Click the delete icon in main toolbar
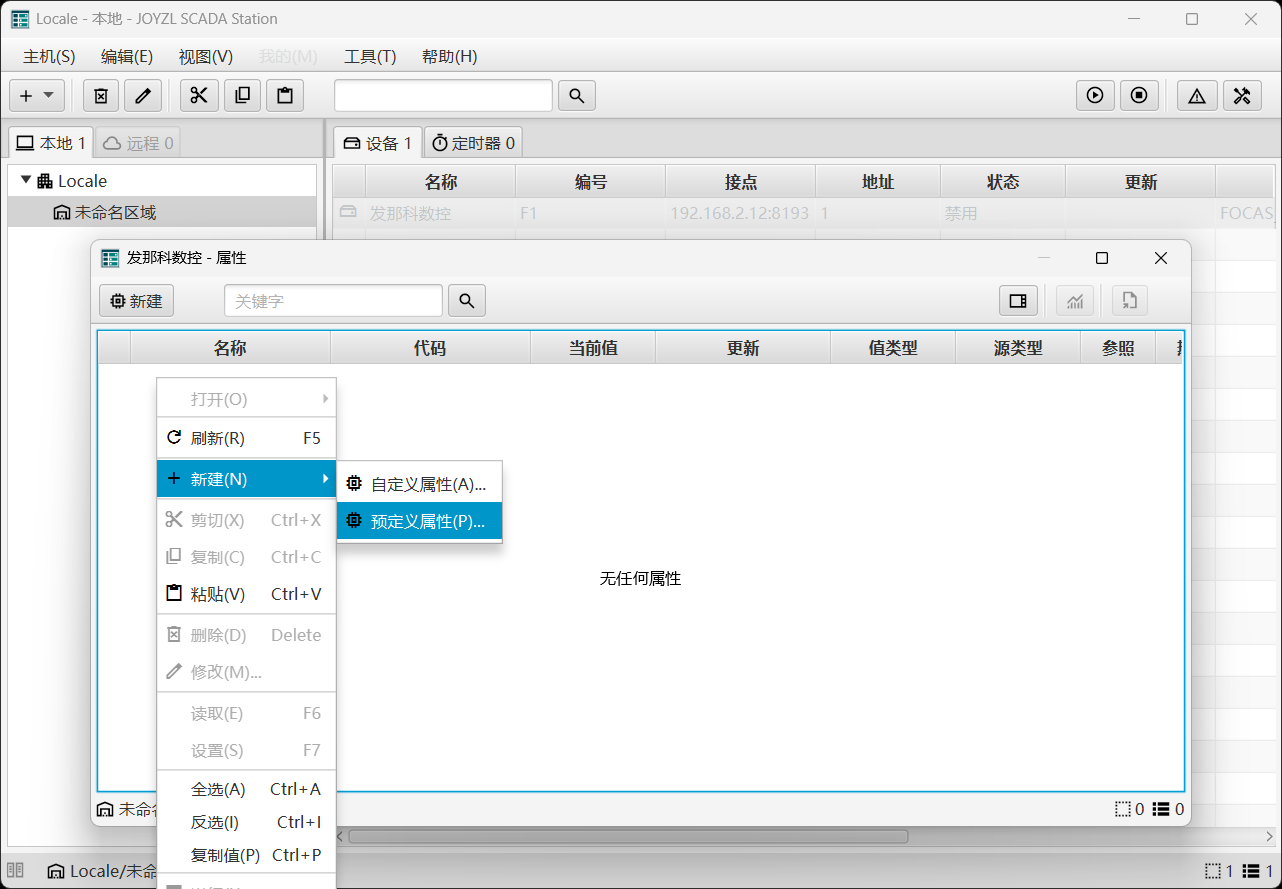This screenshot has height=889, width=1282. point(101,95)
